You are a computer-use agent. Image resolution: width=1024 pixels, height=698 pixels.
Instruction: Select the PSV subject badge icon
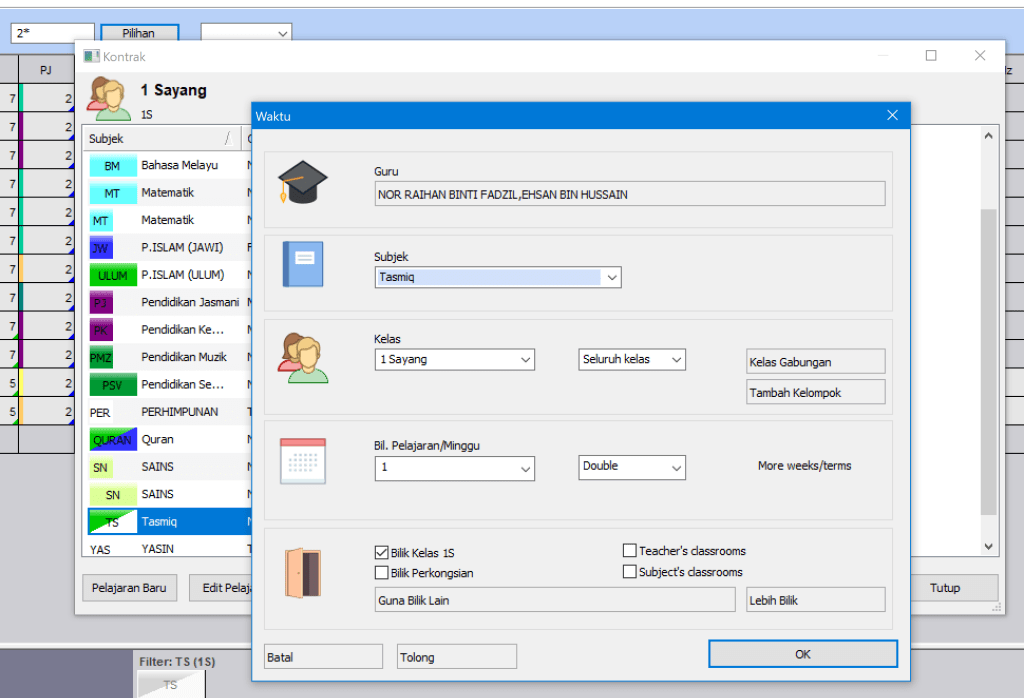pyautogui.click(x=112, y=385)
